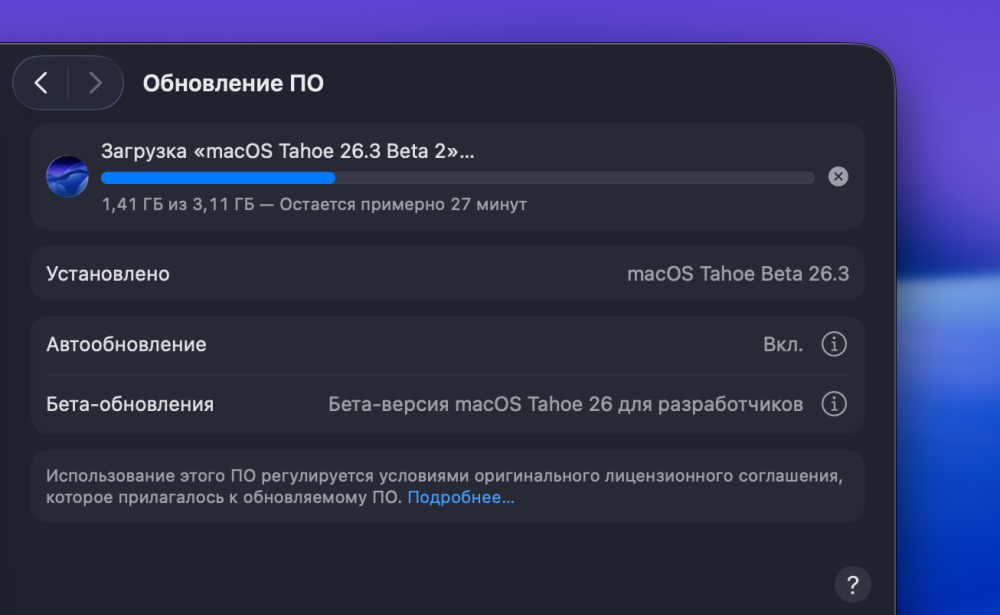Click the Установлено label
This screenshot has height=615, width=1000.
click(x=108, y=274)
